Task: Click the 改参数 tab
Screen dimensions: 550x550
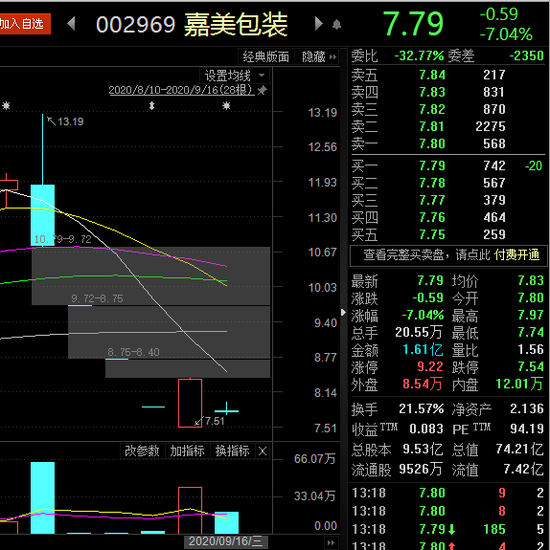Action: point(142,451)
